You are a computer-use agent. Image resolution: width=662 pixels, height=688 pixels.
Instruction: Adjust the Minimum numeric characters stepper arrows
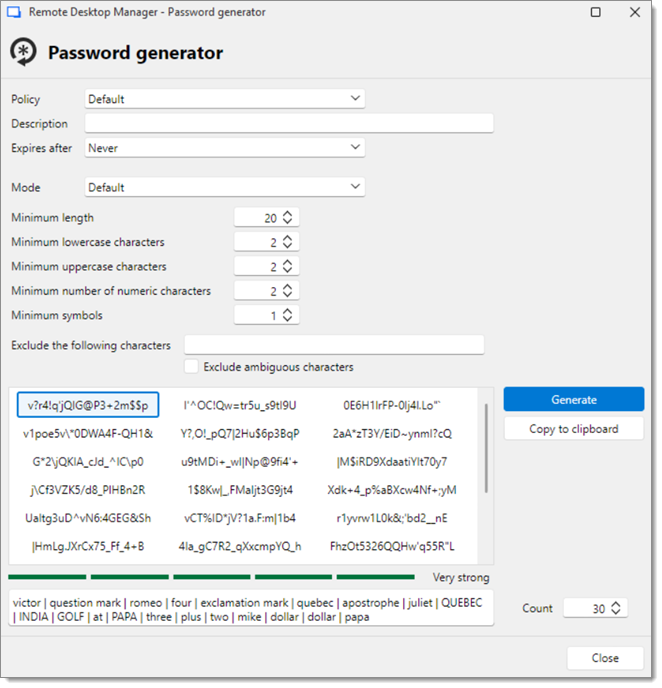click(289, 292)
